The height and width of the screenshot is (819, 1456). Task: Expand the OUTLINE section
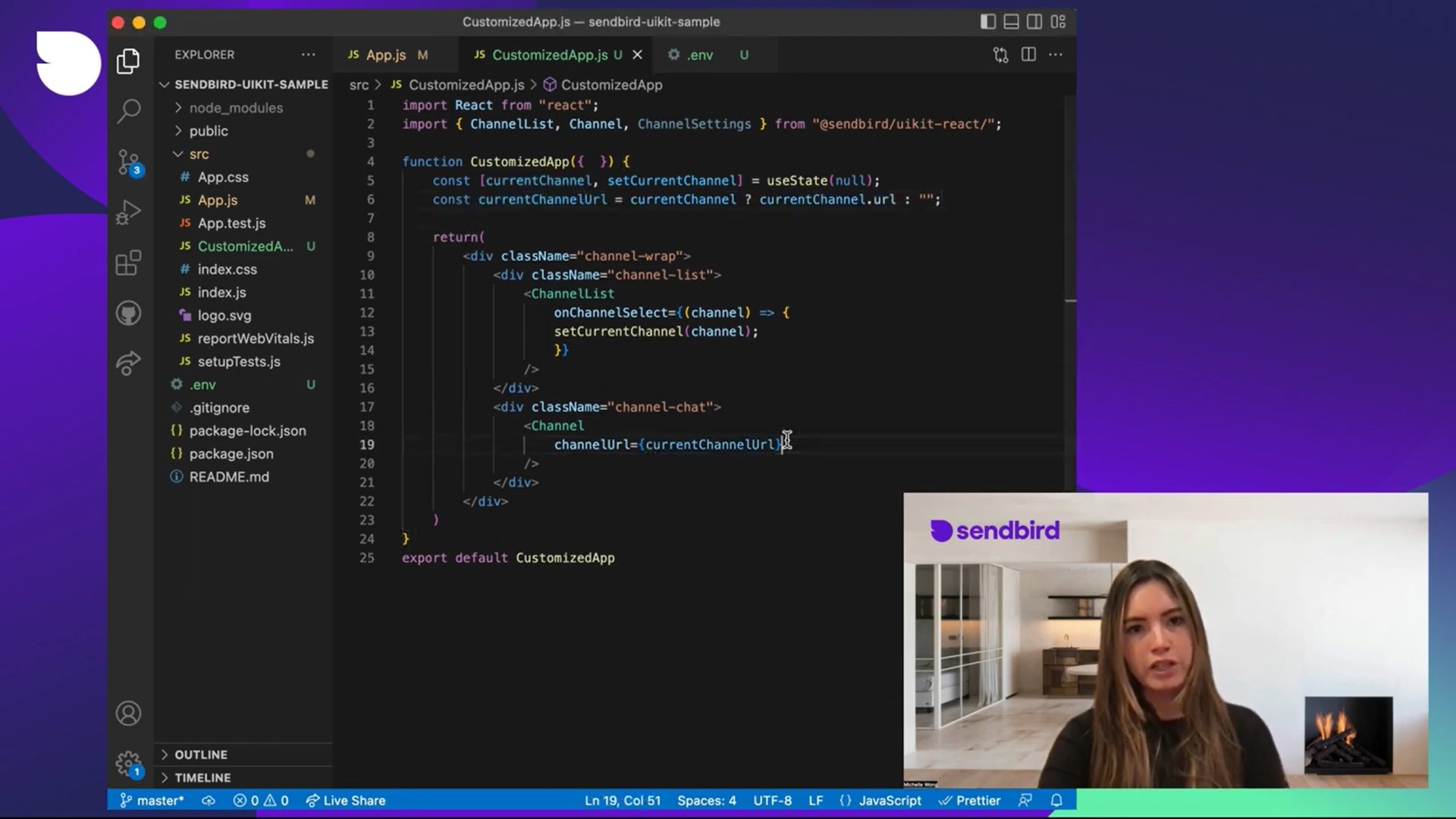click(x=200, y=755)
